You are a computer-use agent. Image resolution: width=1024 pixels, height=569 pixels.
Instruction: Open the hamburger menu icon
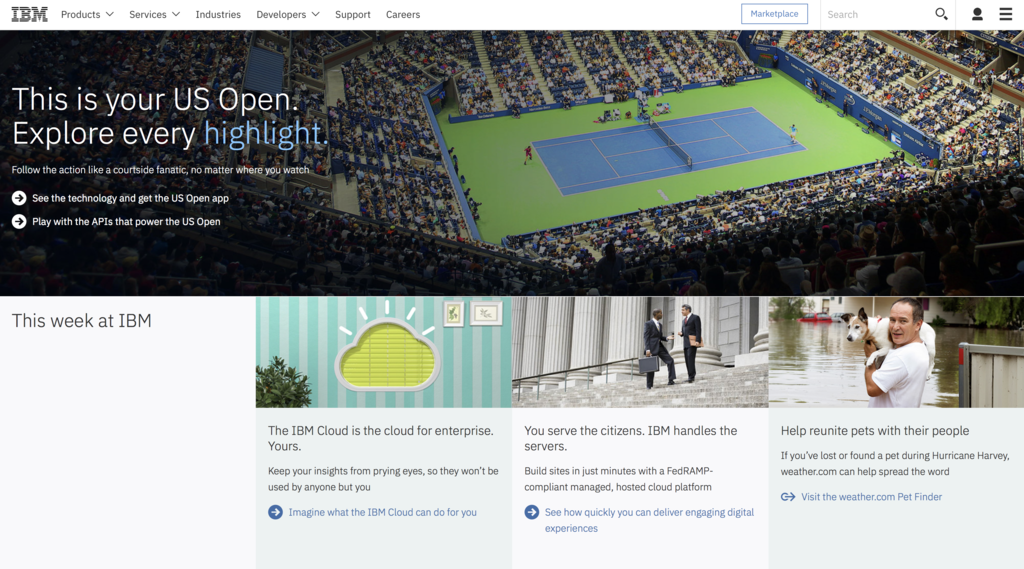tap(1006, 14)
